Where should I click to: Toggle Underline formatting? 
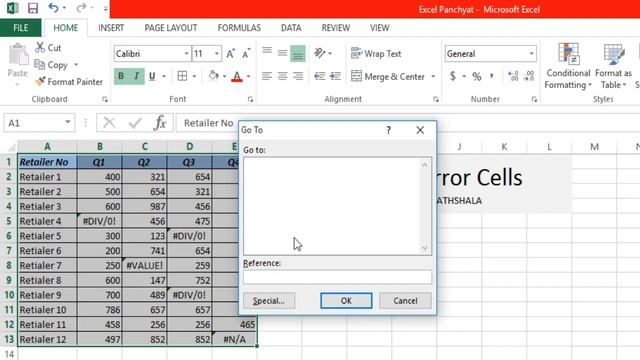tap(152, 76)
